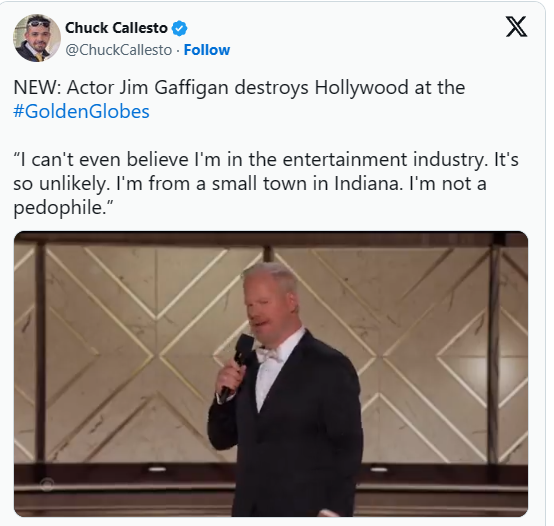Click the microphone held in the video

(237, 364)
